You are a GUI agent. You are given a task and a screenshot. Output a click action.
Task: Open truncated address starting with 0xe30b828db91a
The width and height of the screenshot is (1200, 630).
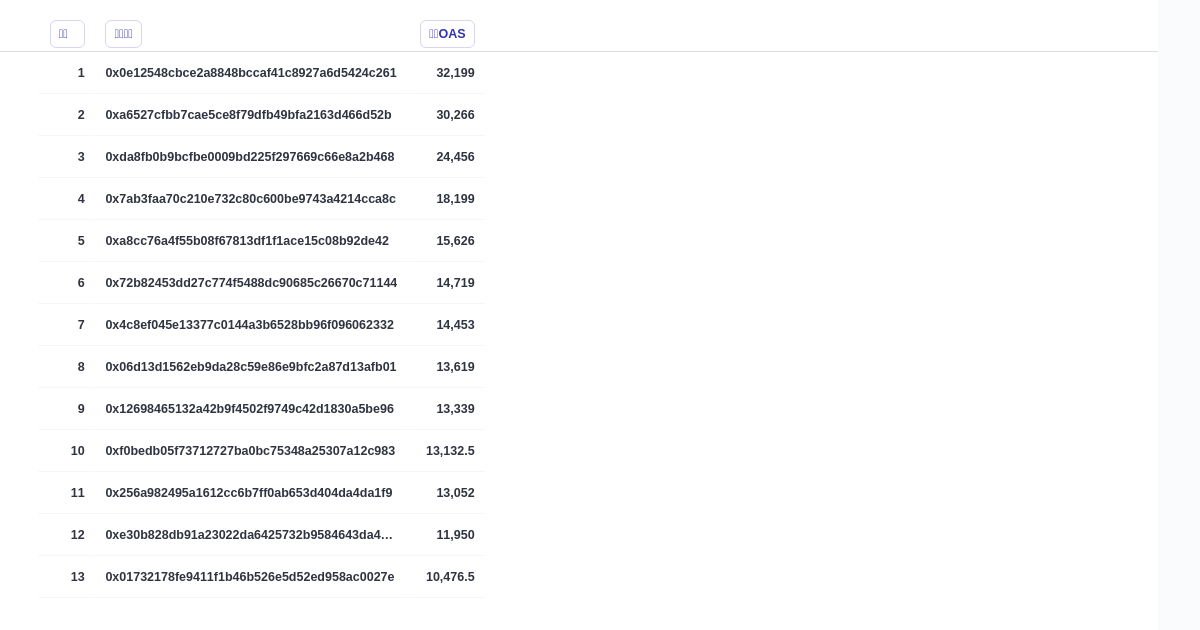click(249, 535)
